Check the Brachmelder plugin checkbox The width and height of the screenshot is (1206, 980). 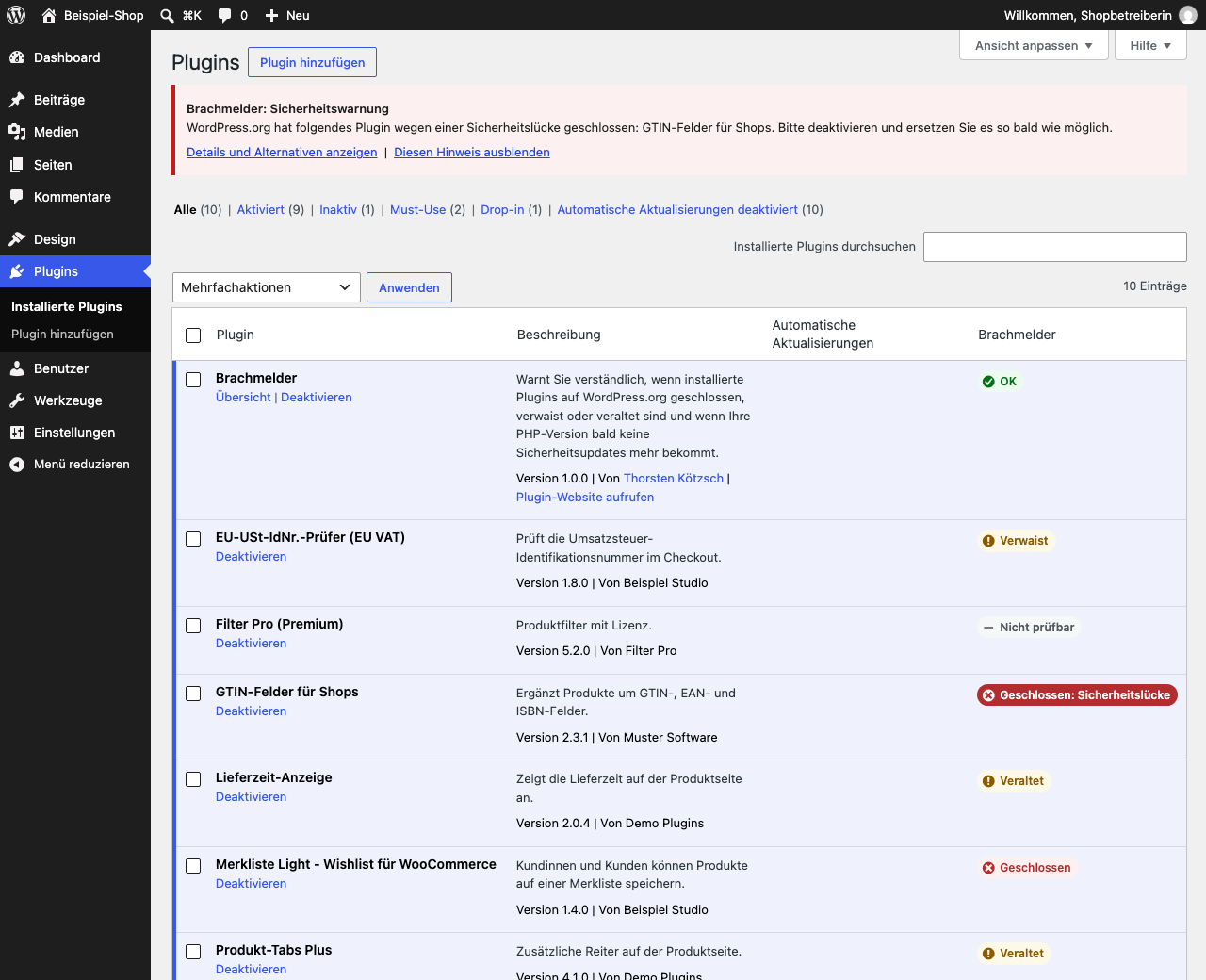(193, 380)
